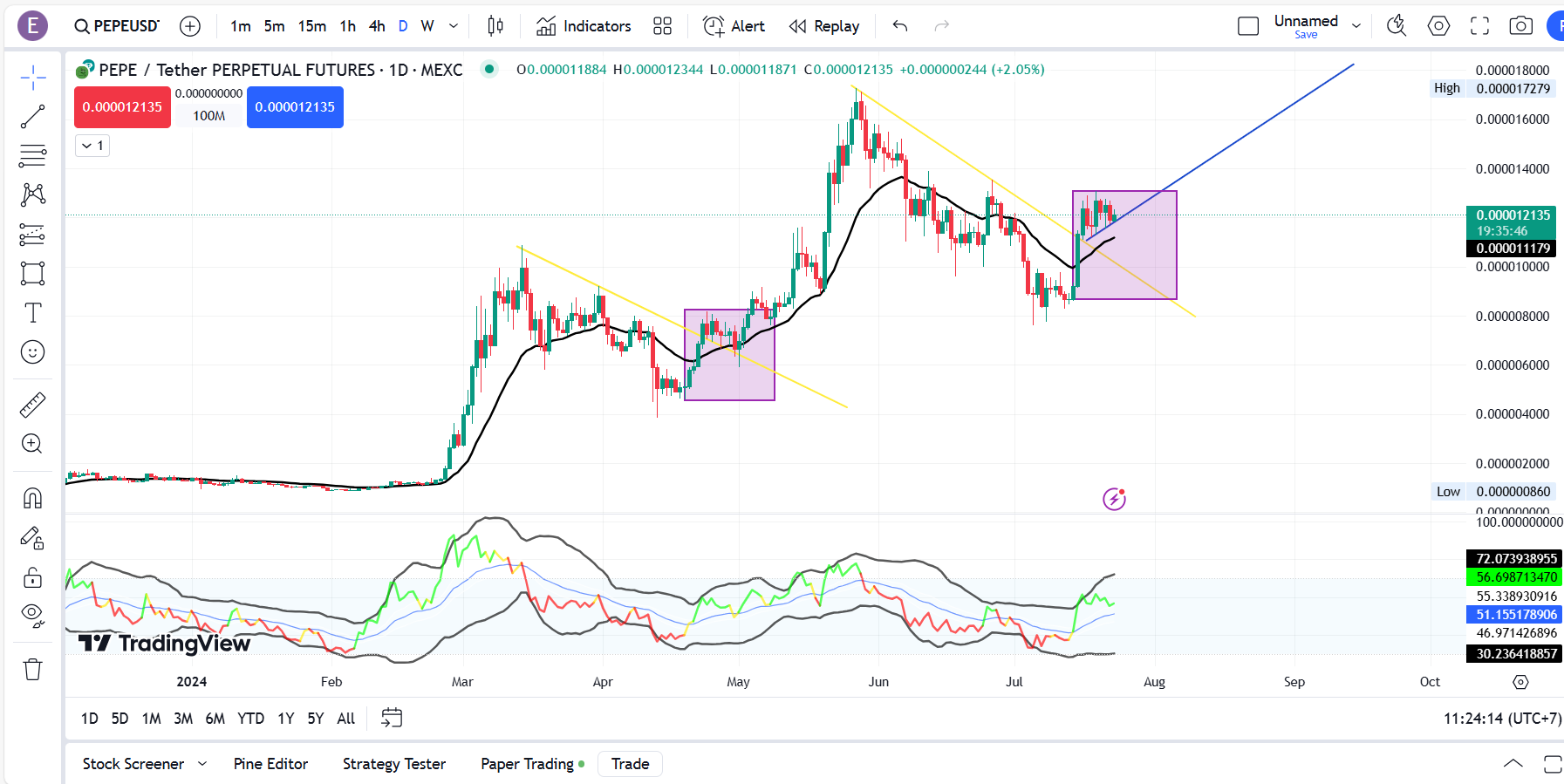Expand the Stock Screener dropdown arrow
1564x784 pixels.
tap(202, 764)
